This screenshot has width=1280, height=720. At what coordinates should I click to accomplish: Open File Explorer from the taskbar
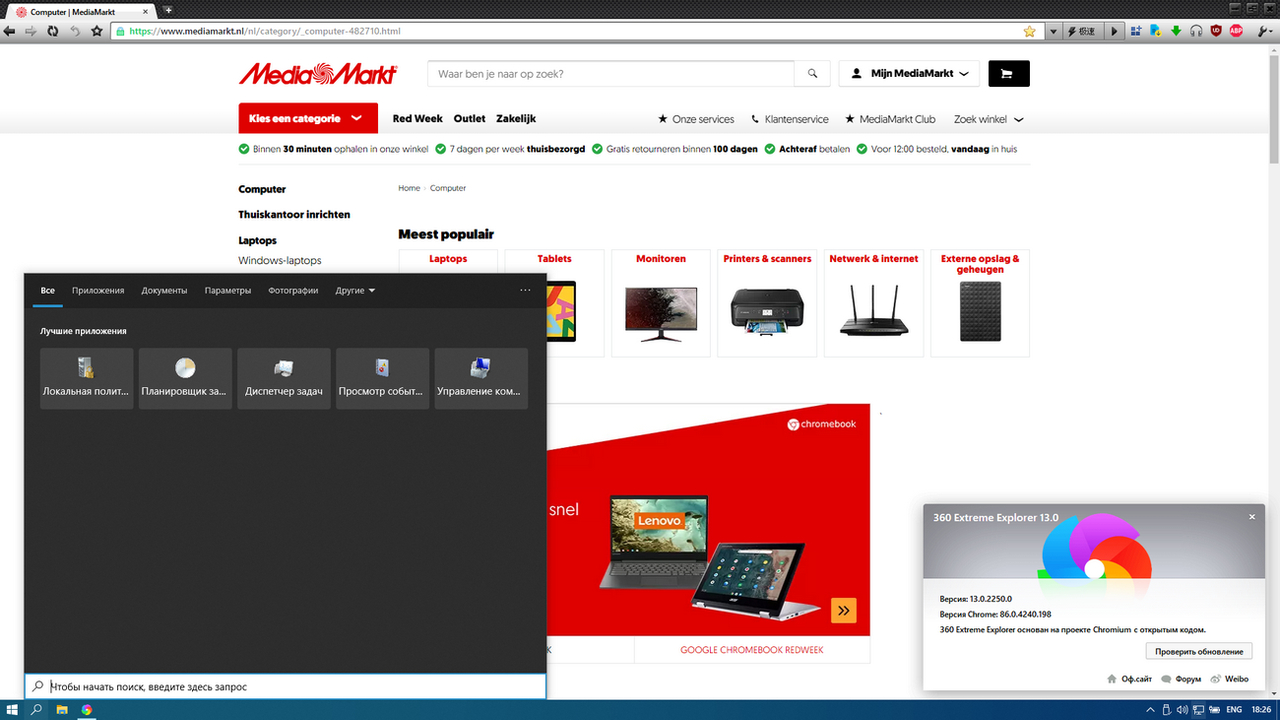[x=61, y=710]
